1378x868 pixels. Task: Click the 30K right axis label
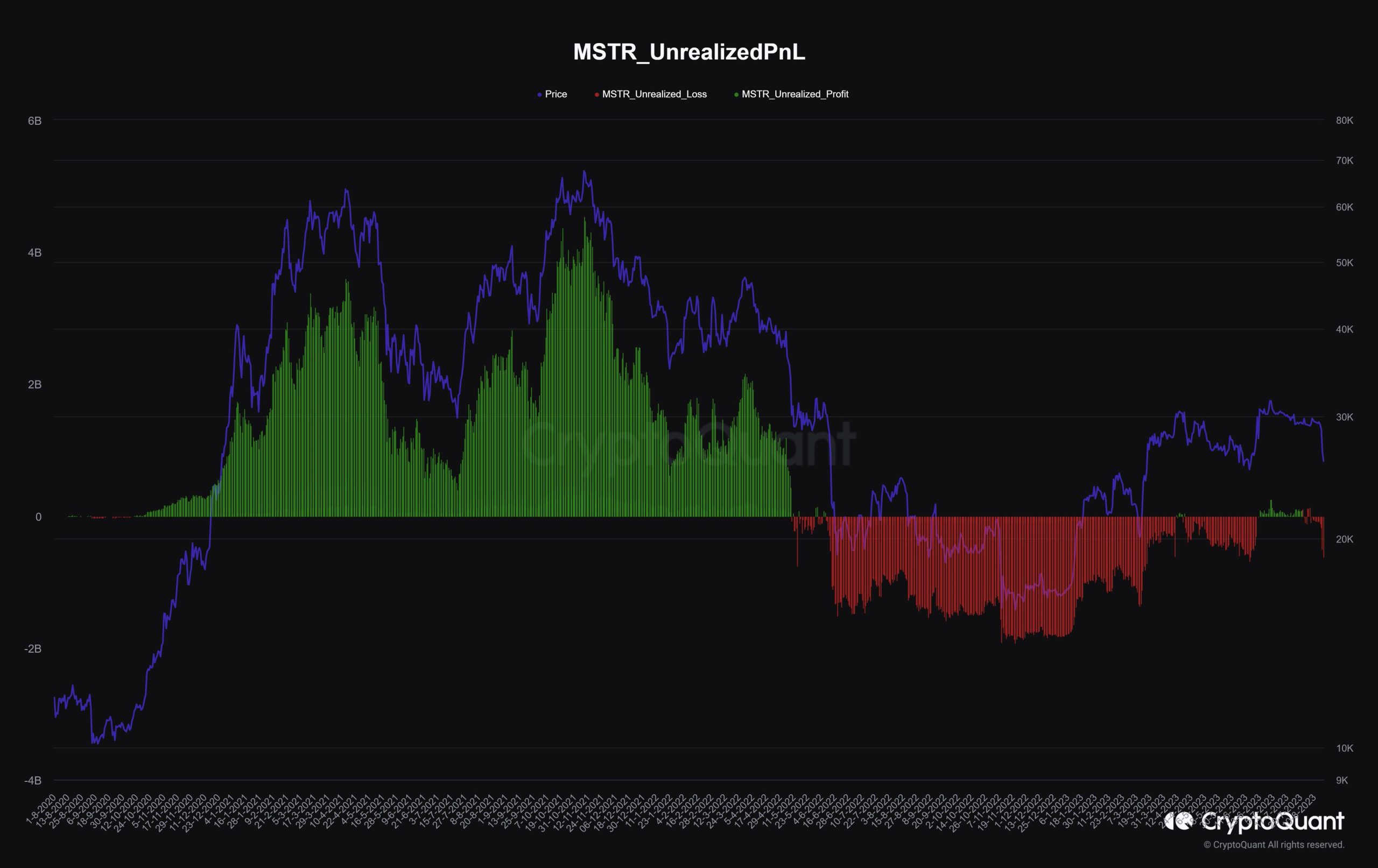[1344, 417]
